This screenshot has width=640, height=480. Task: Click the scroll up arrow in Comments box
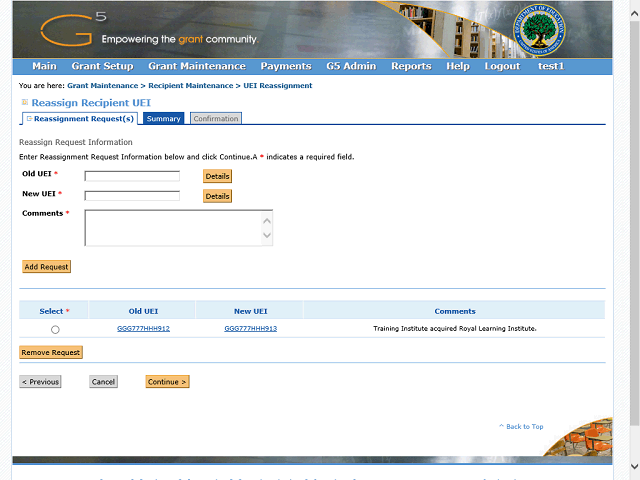click(x=267, y=221)
